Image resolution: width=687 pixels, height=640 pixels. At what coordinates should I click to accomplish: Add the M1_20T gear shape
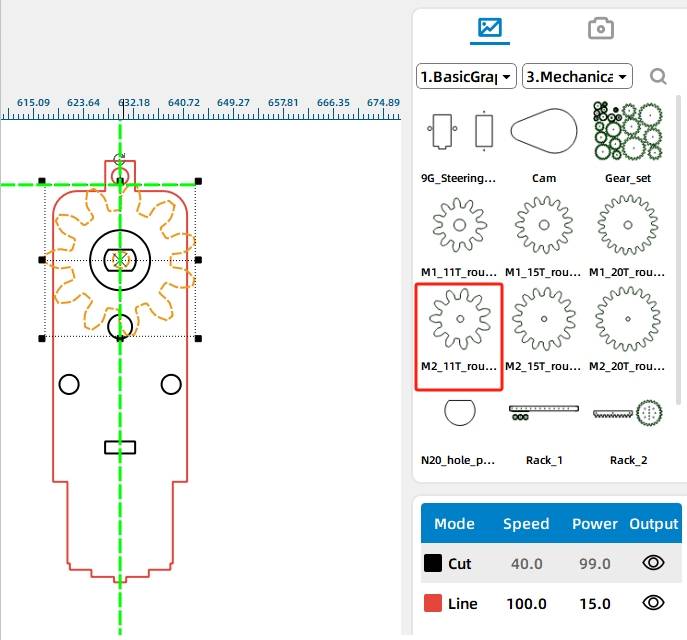[628, 226]
